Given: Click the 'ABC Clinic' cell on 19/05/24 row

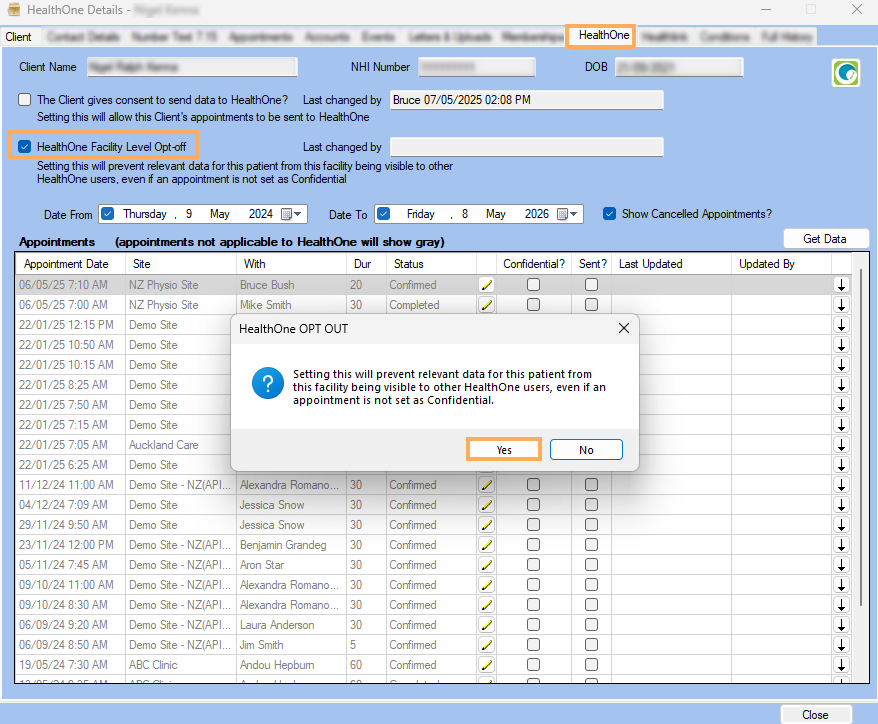Looking at the screenshot, I should [181, 665].
